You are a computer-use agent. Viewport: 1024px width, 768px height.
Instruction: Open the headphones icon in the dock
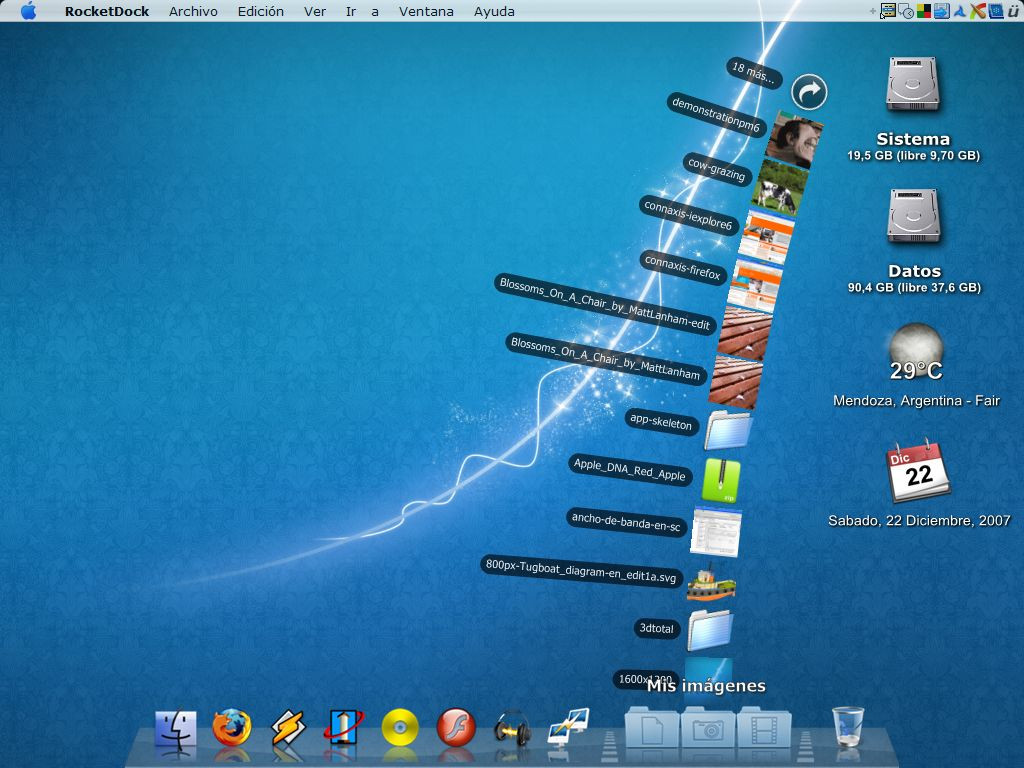tap(511, 728)
